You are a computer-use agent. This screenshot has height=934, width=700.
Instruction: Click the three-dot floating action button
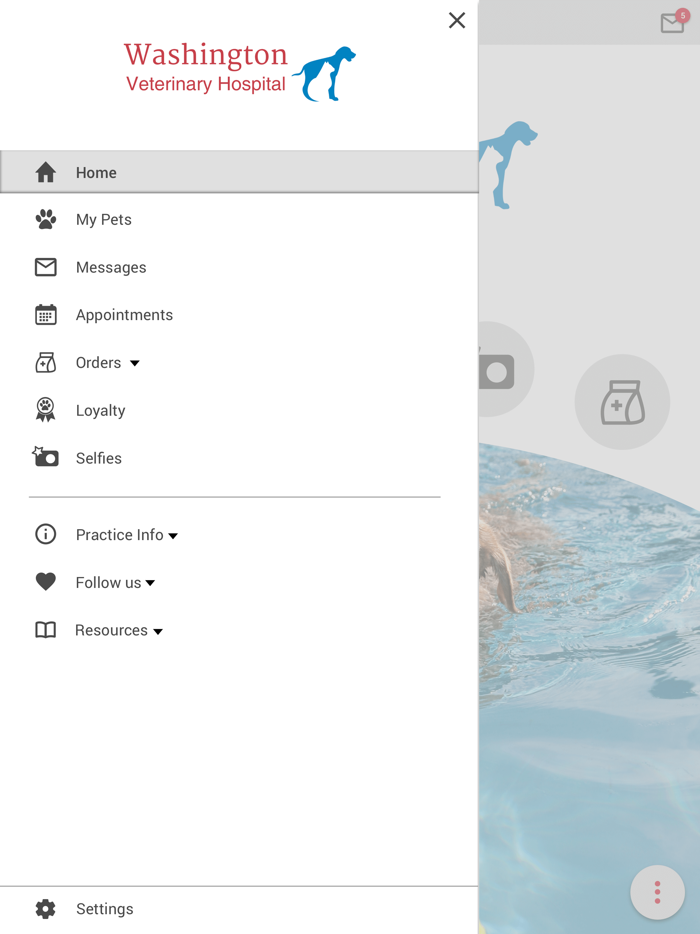point(657,892)
